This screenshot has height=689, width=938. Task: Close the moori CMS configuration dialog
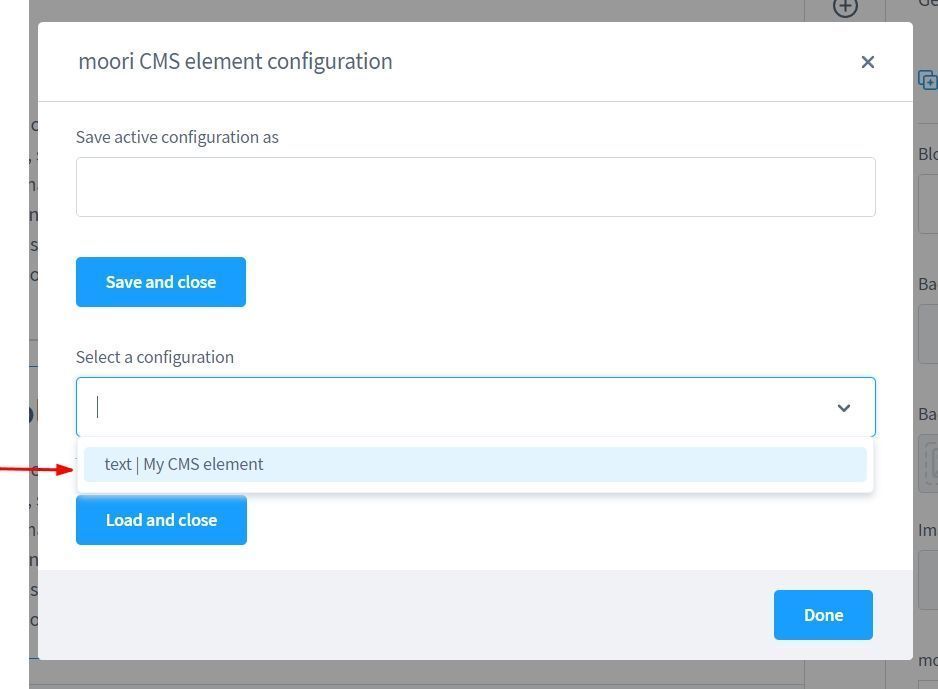867,62
